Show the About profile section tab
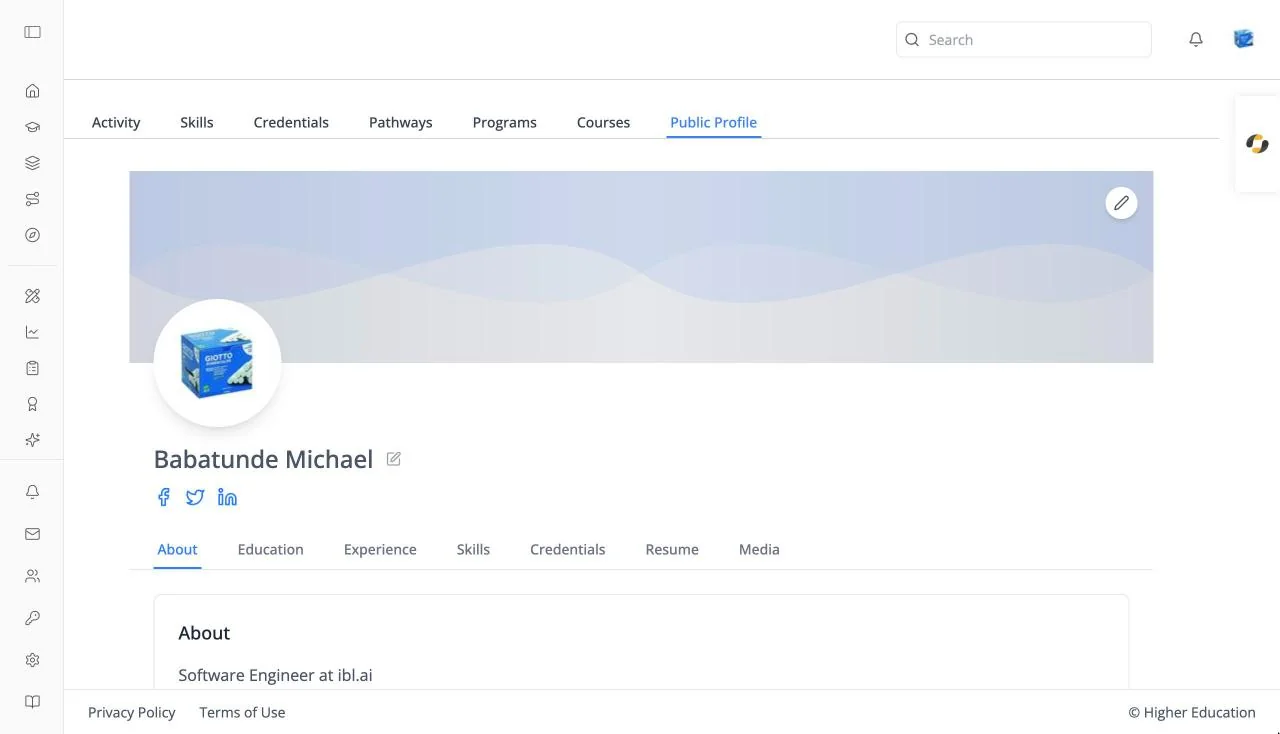 pos(178,549)
